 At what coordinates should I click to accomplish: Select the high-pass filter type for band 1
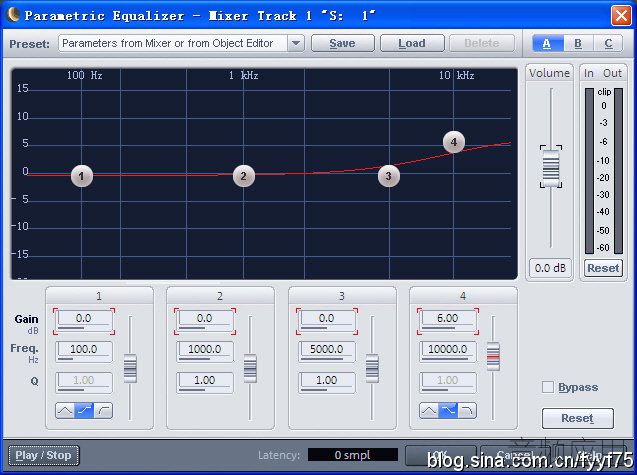pos(103,411)
